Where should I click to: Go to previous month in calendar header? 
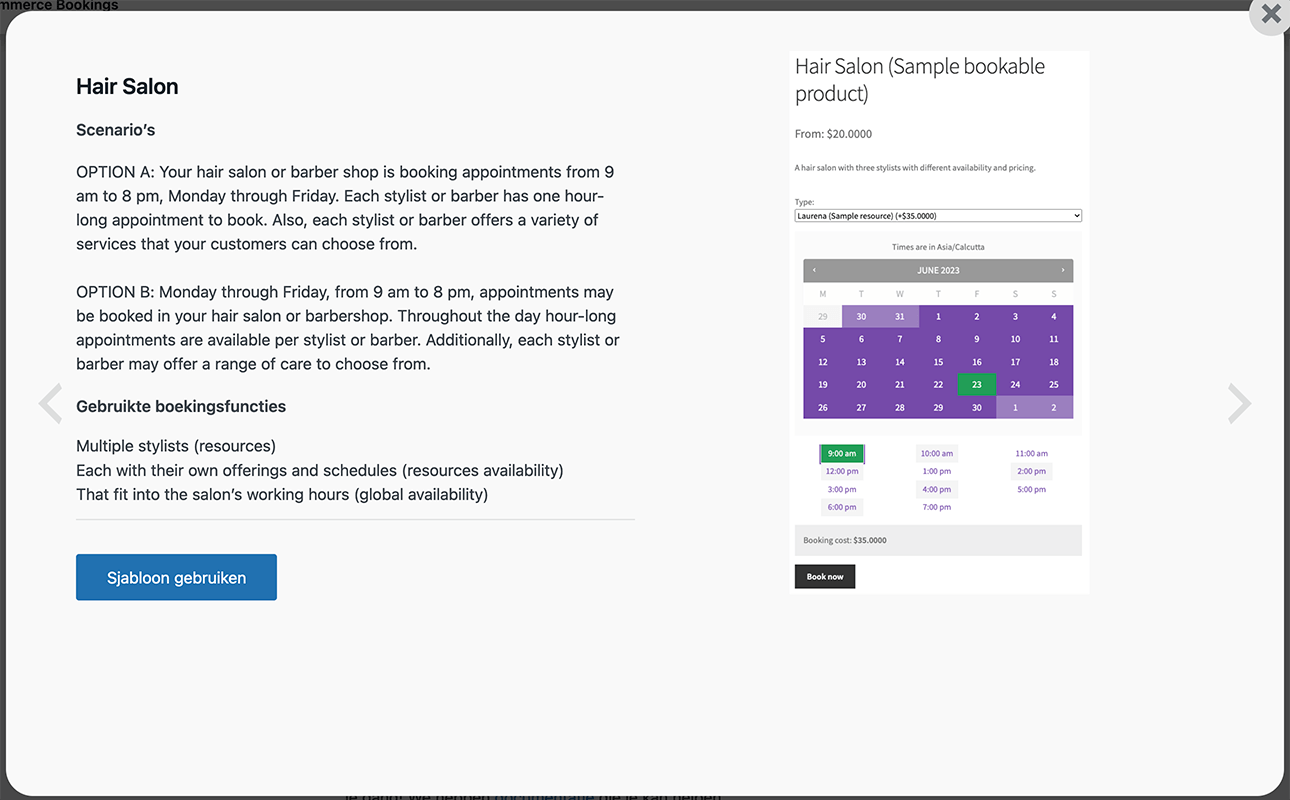[814, 270]
